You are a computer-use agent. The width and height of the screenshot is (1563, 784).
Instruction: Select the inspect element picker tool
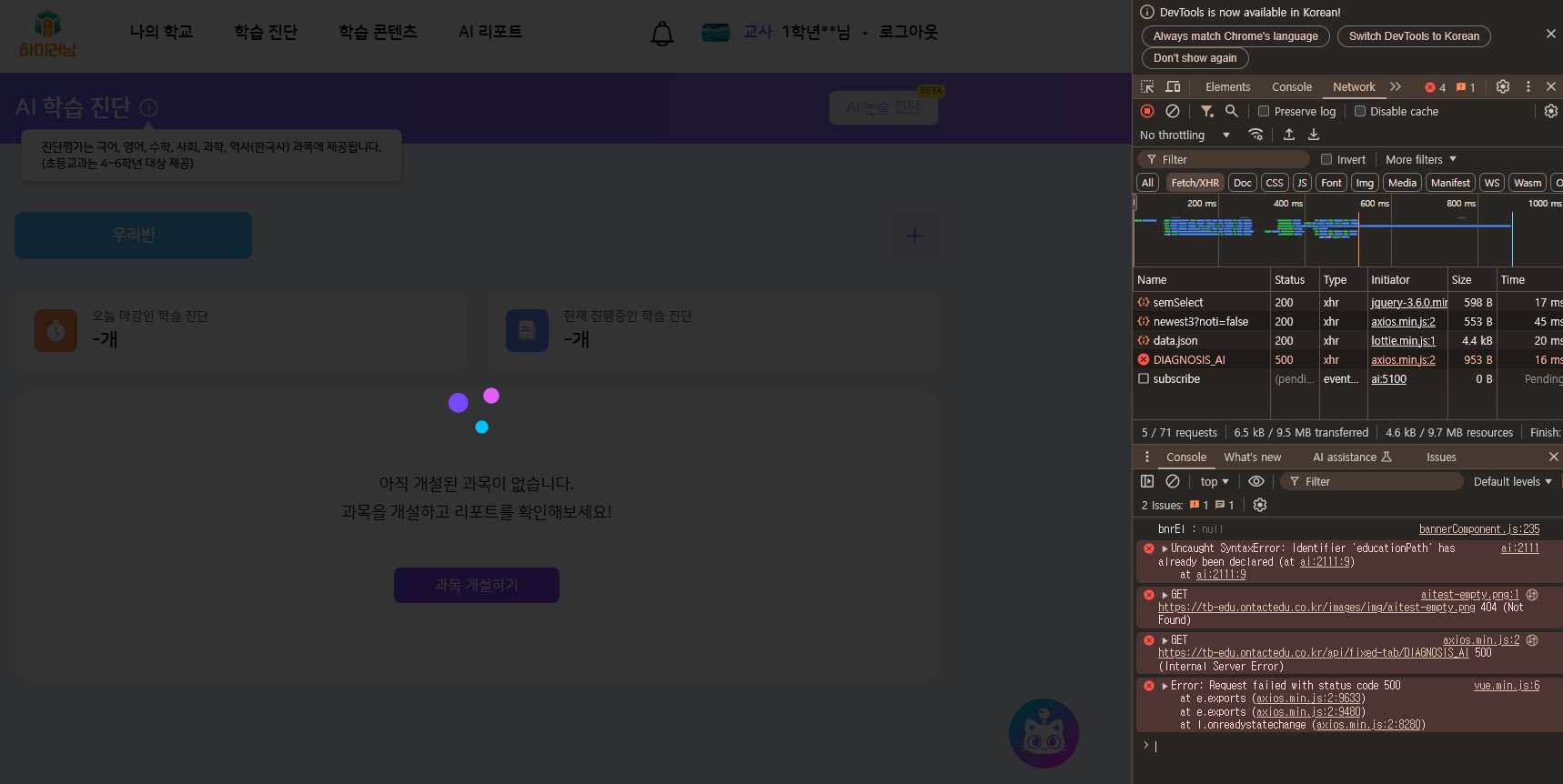(x=1147, y=86)
